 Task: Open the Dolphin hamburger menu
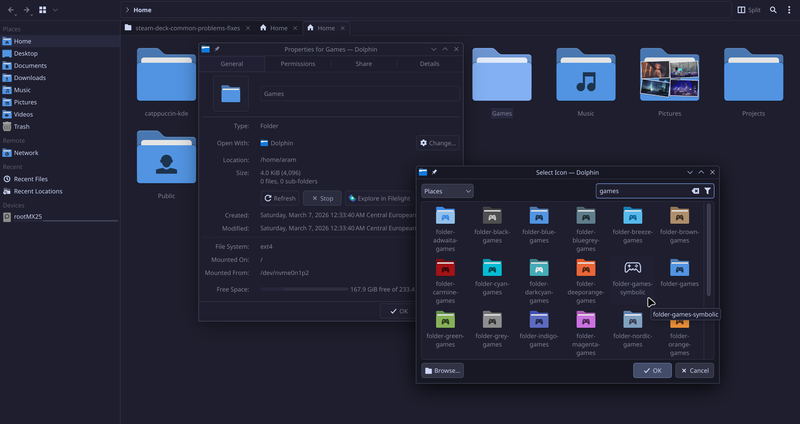click(789, 10)
